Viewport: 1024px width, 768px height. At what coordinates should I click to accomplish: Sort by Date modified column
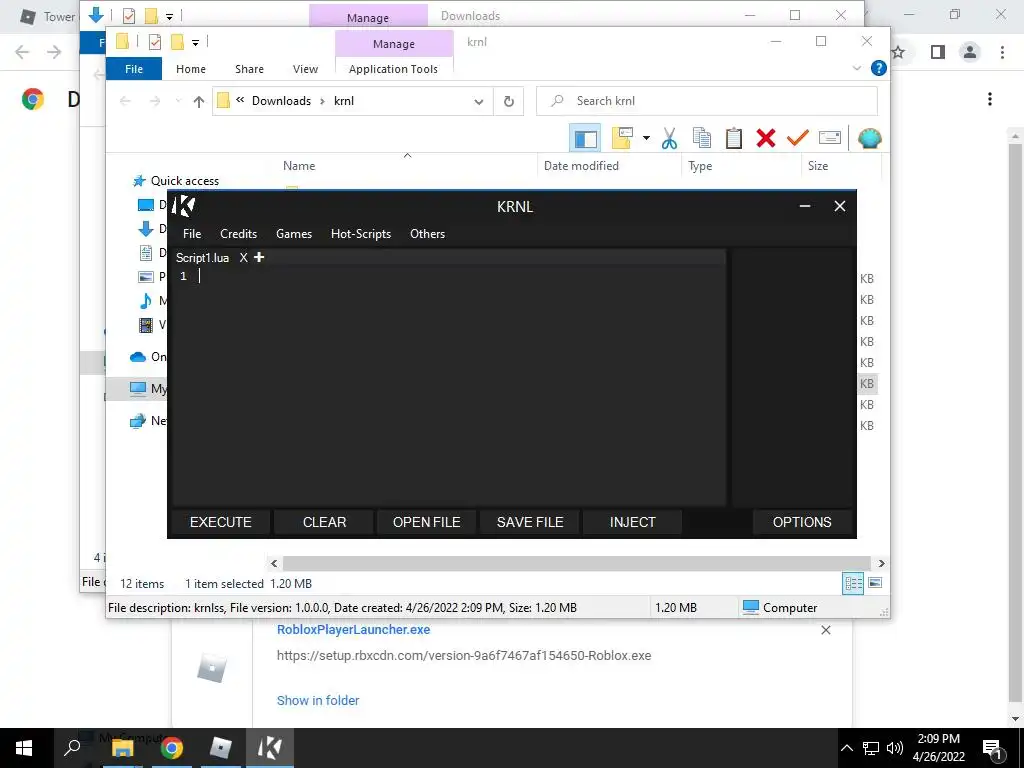(x=581, y=166)
